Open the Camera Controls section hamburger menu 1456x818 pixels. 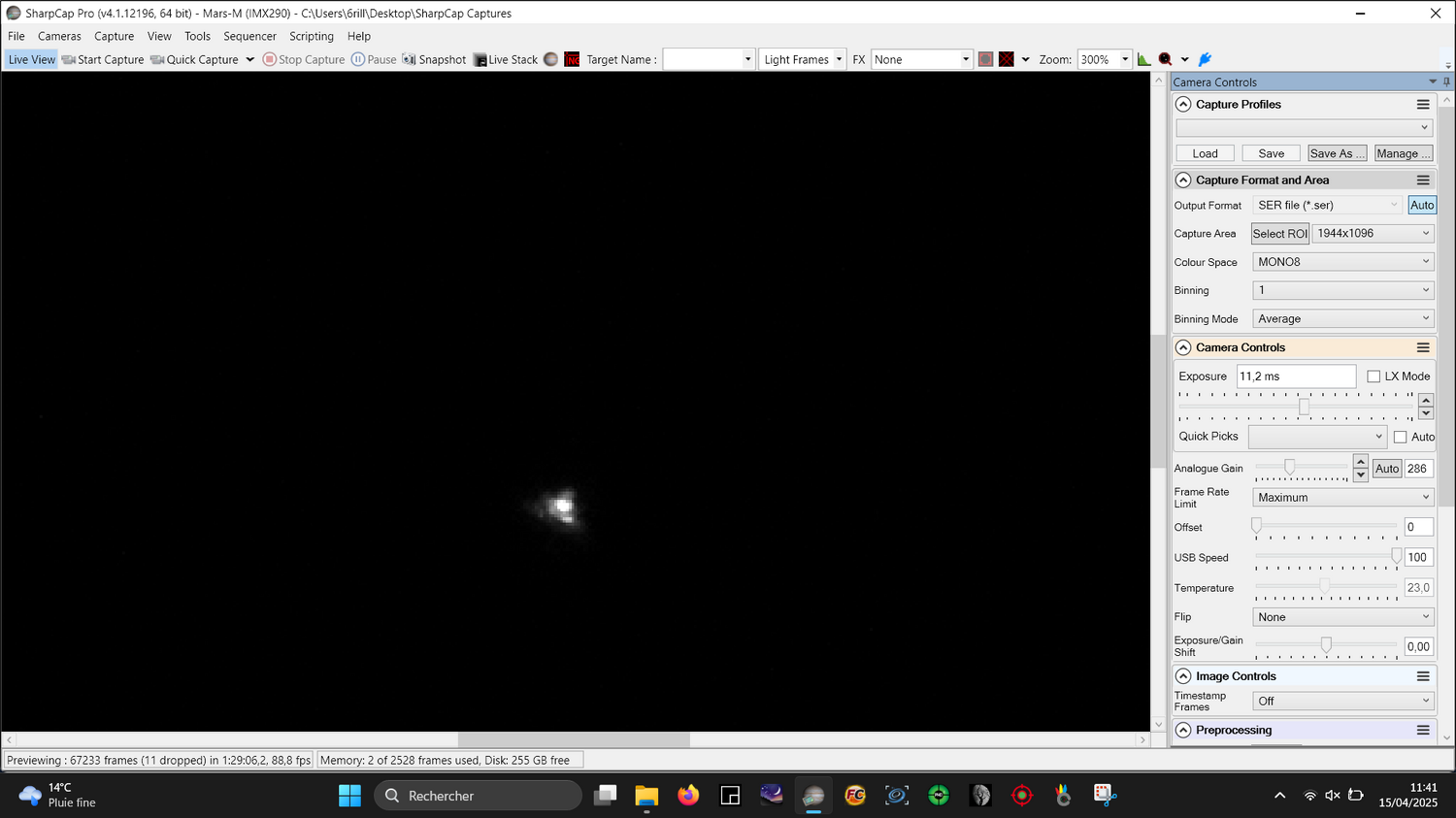pos(1423,347)
